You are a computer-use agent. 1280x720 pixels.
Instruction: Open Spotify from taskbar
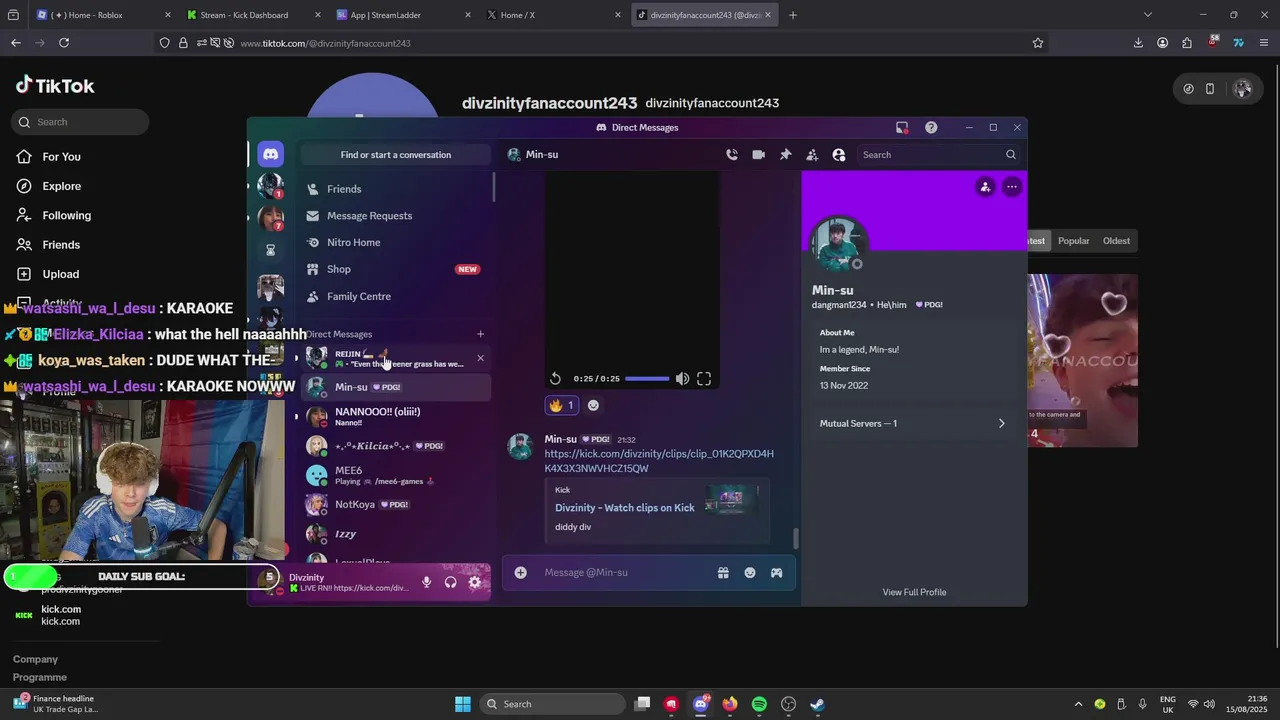tap(759, 704)
